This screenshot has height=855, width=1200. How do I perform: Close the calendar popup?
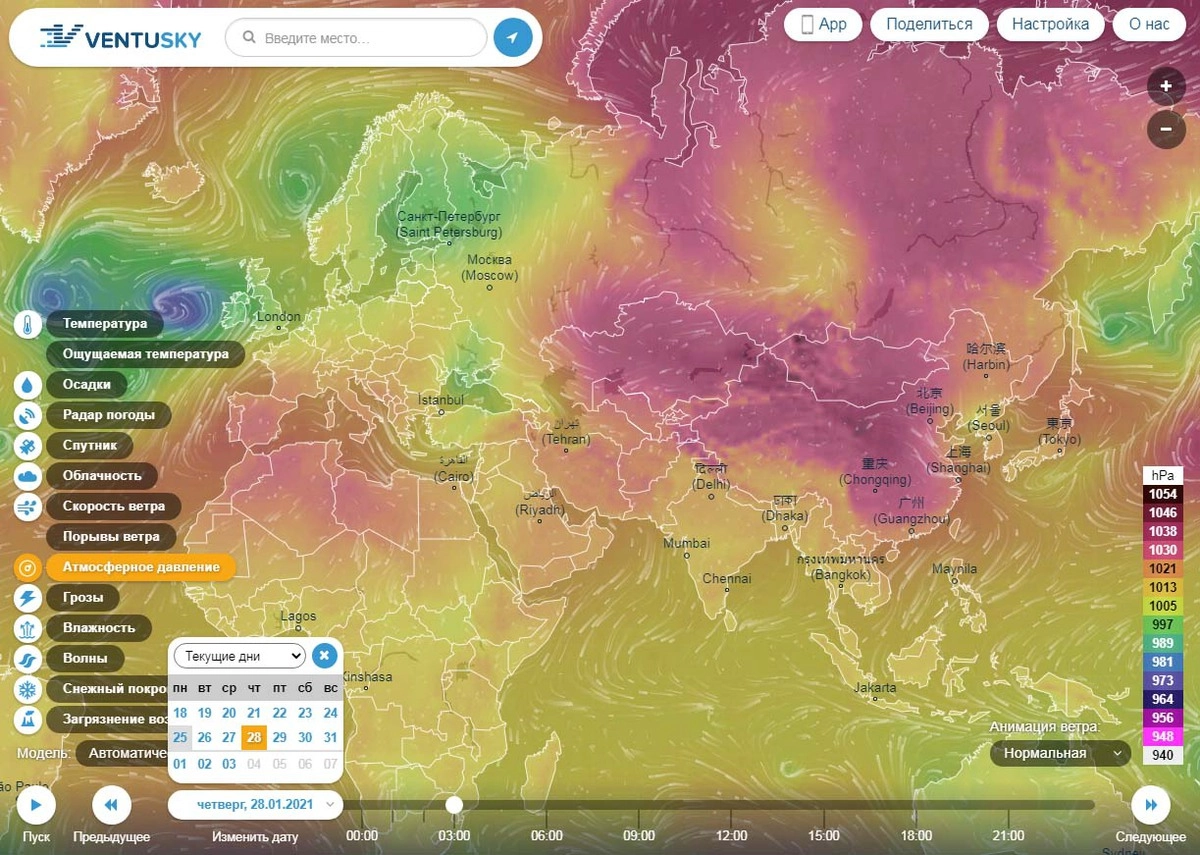(x=324, y=656)
